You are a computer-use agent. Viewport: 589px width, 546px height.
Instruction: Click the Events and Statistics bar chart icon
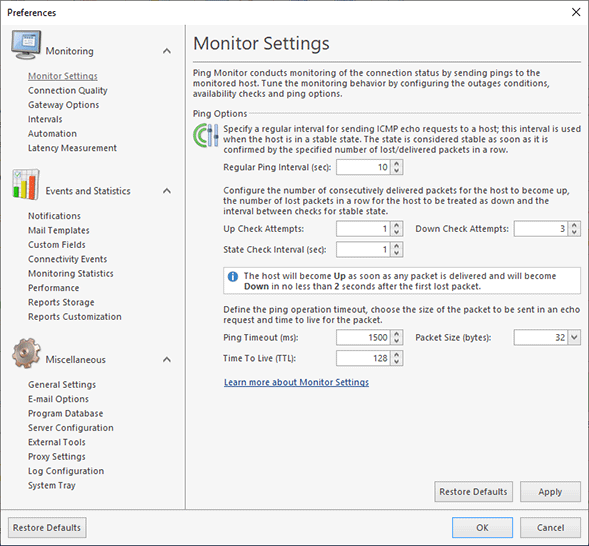26,184
